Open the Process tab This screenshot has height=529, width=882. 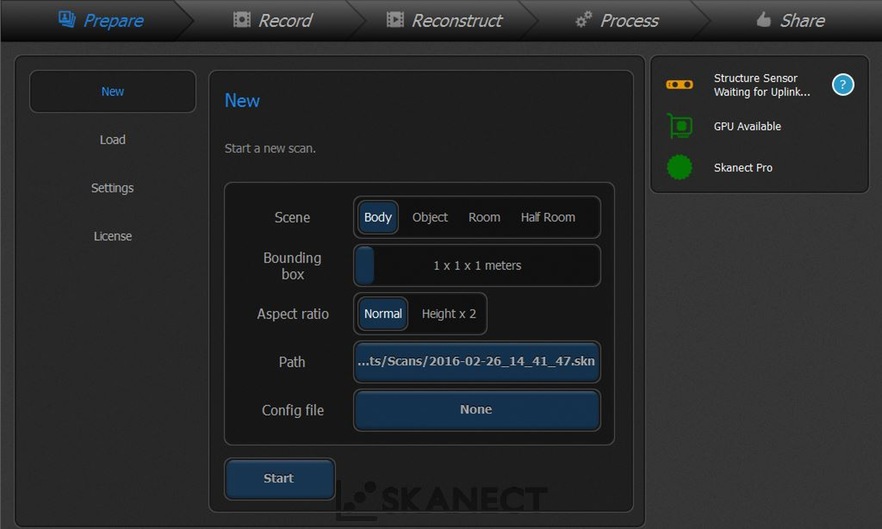(617, 20)
